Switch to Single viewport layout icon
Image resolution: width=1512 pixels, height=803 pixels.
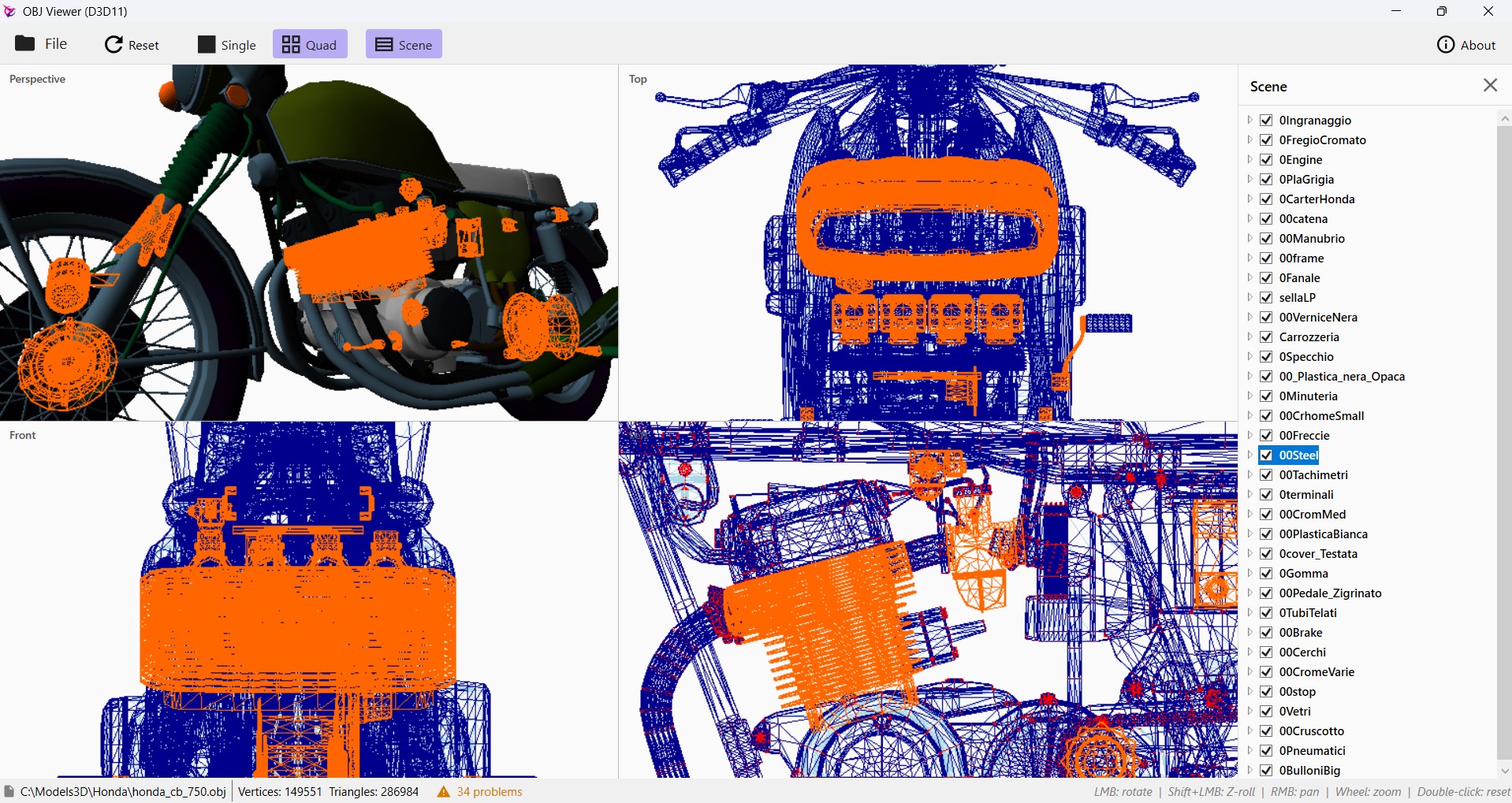(207, 44)
